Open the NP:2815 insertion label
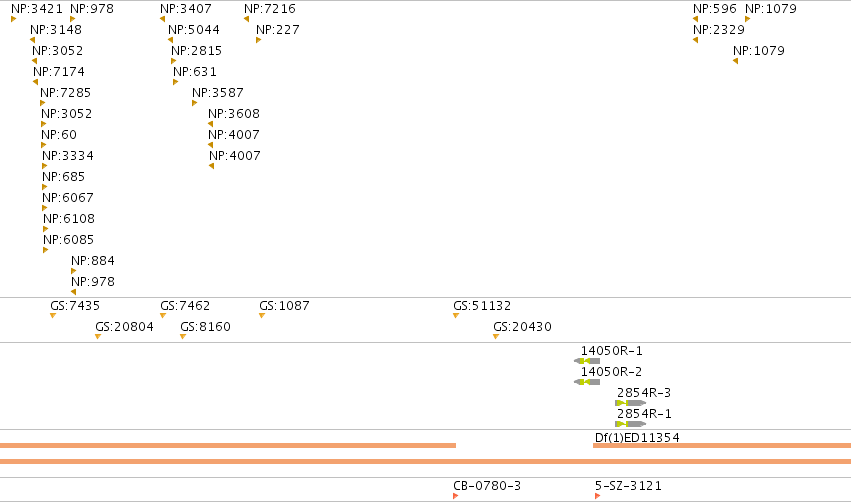This screenshot has width=851, height=502. (x=196, y=51)
